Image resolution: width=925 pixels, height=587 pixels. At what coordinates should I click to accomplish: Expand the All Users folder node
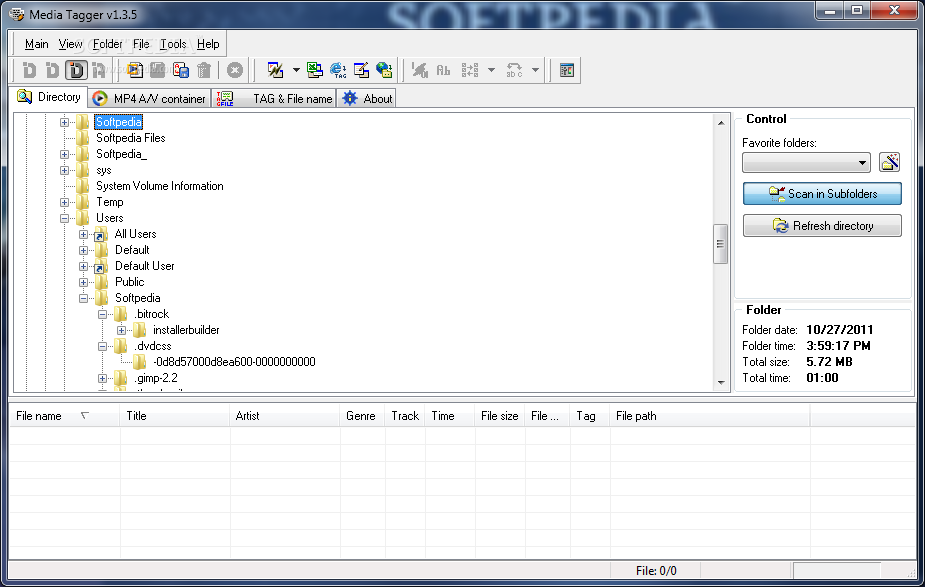coord(83,234)
